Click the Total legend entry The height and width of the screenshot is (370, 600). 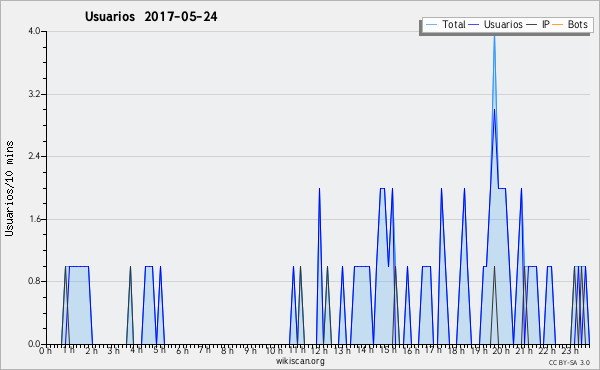point(445,24)
